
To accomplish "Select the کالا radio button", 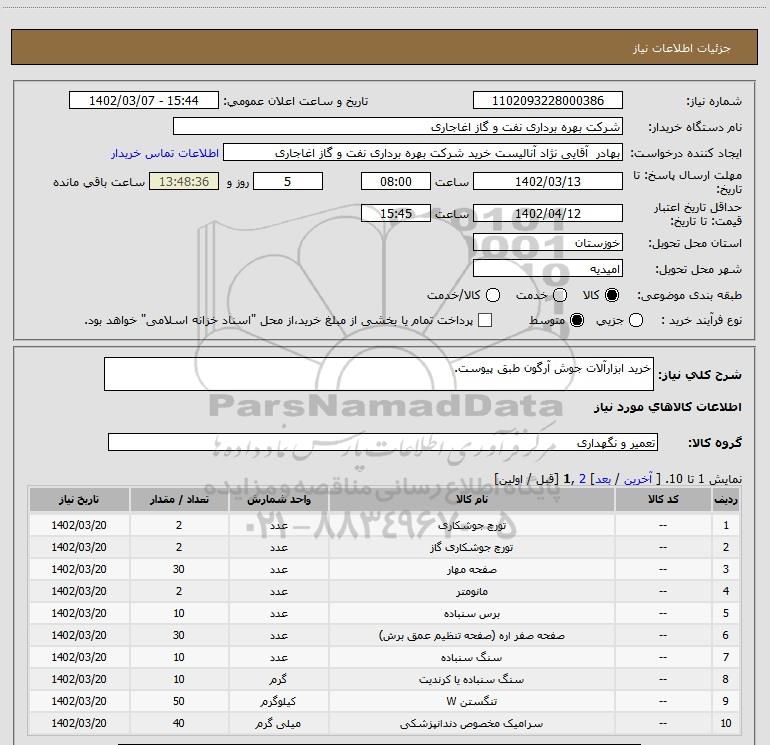I will (612, 295).
